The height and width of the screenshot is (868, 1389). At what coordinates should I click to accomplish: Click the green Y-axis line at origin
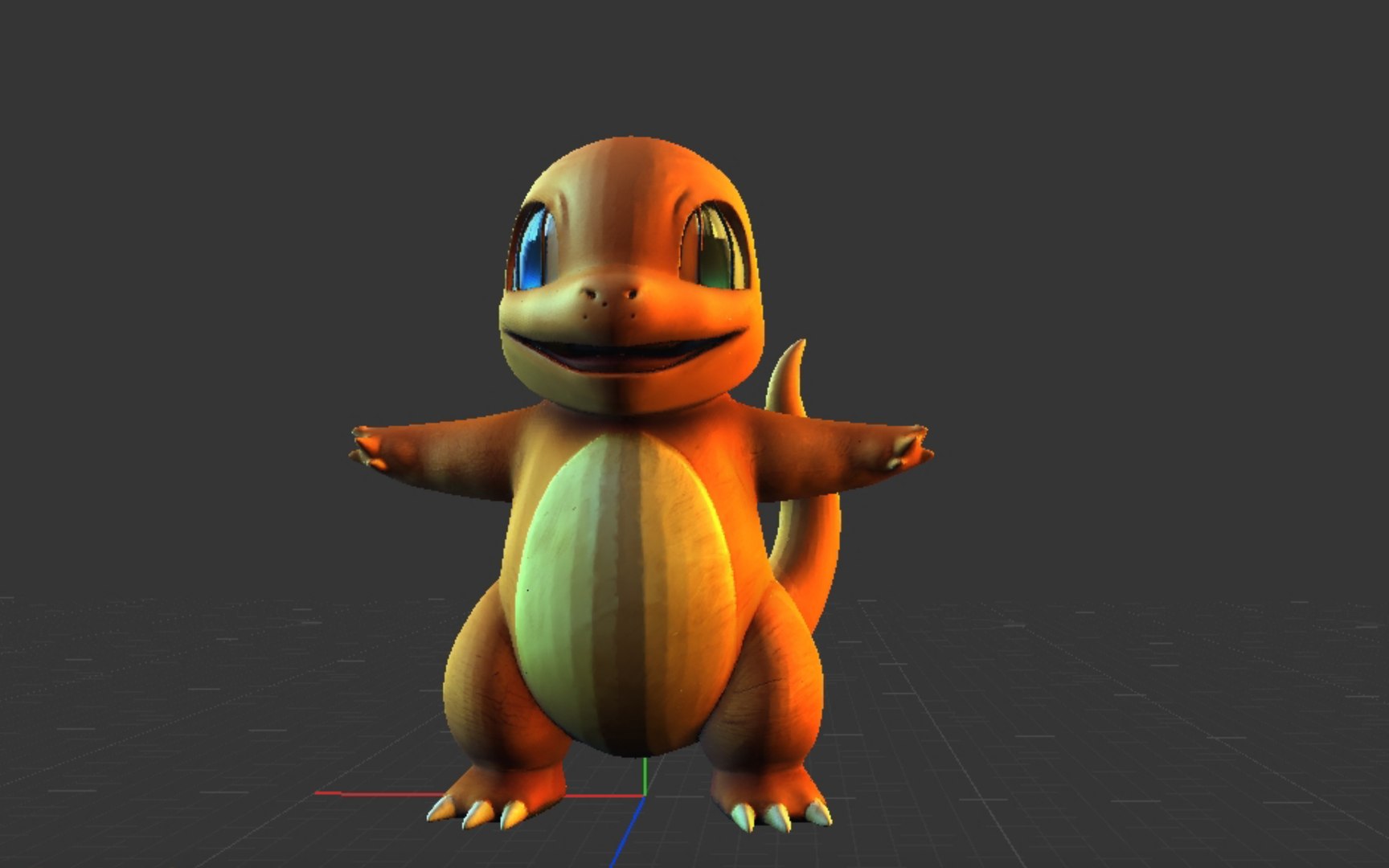pos(645,776)
